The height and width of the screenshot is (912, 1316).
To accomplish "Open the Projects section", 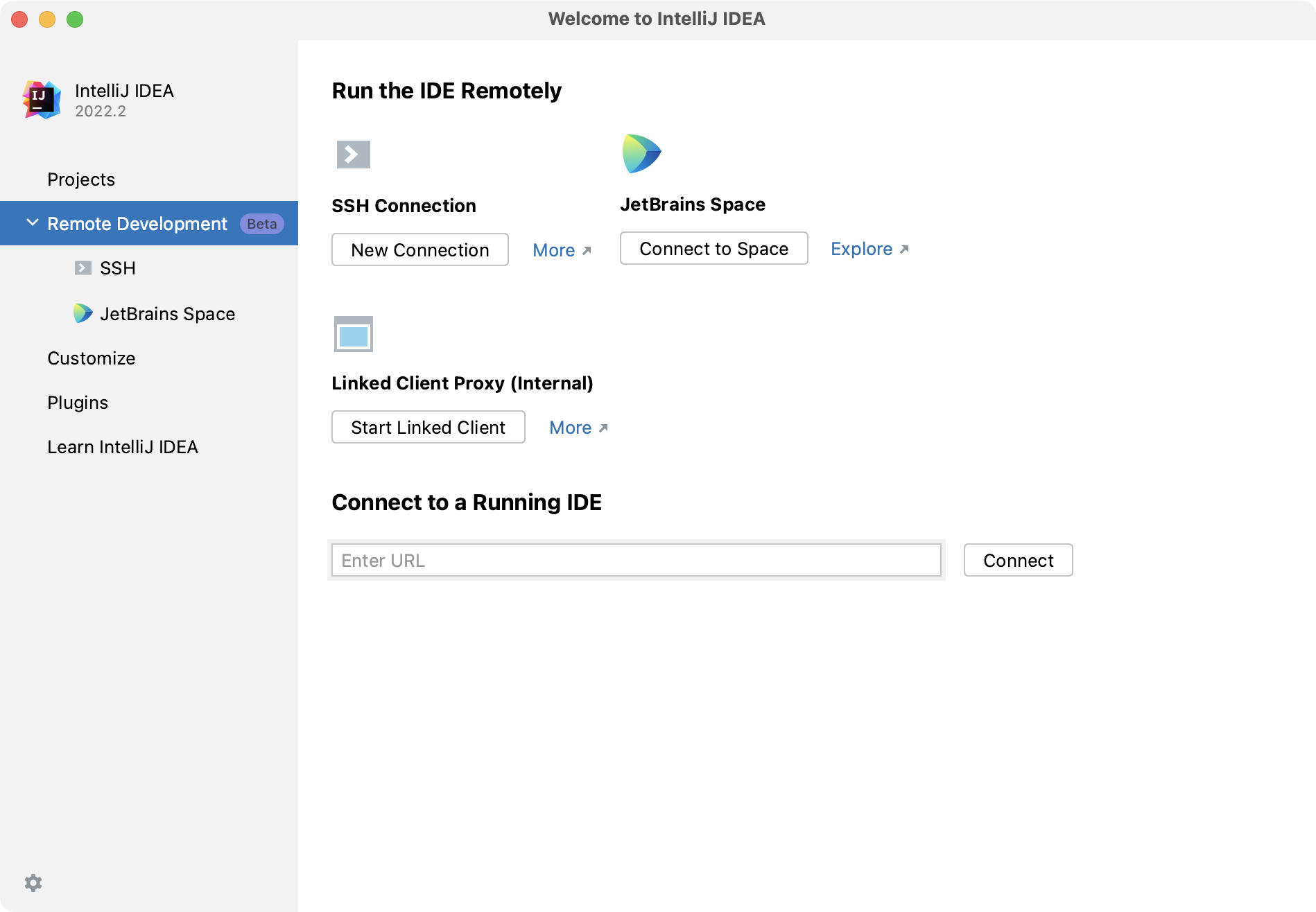I will [81, 179].
